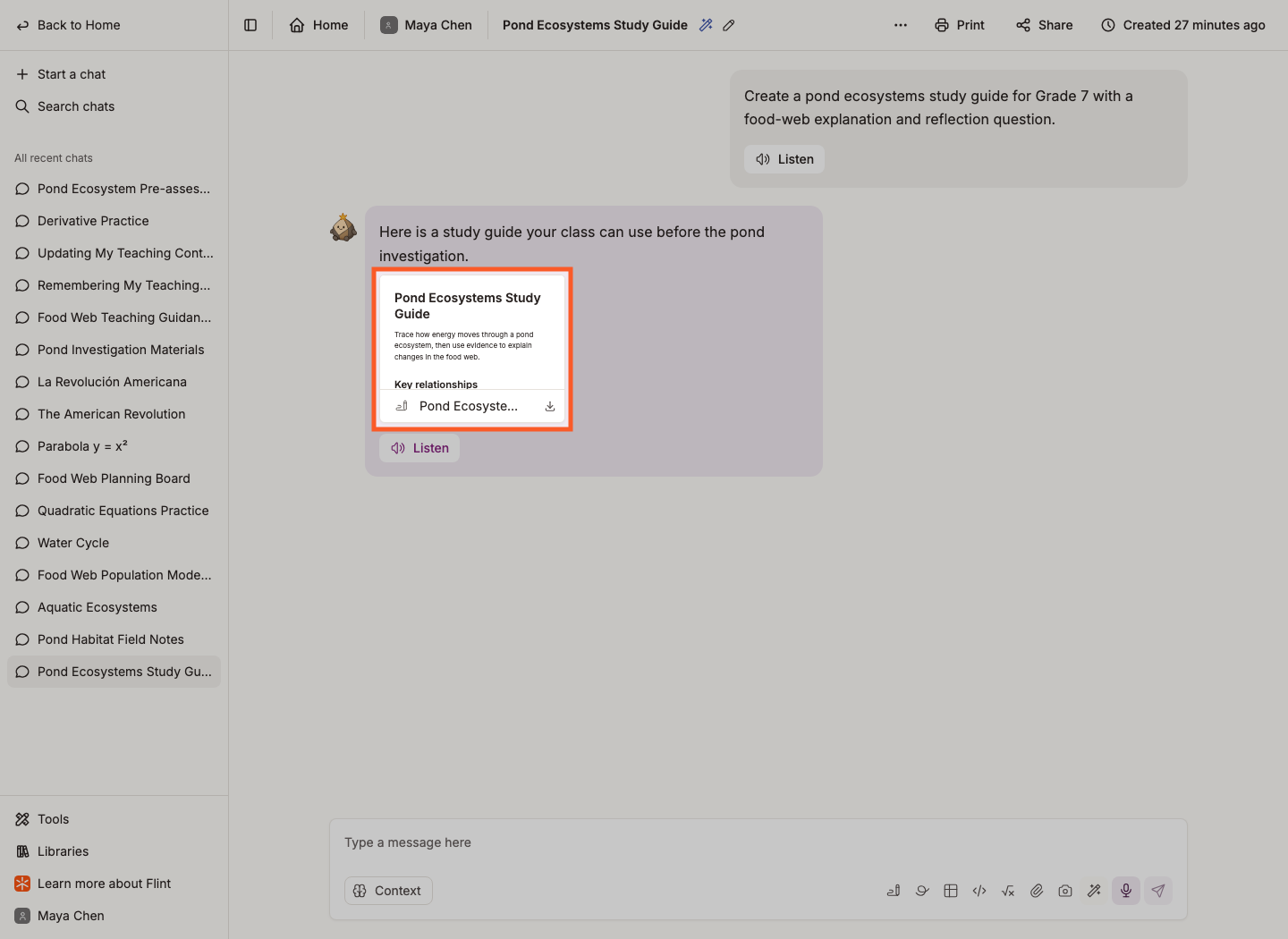Click the Pond Ecosystems Study Guide title
The image size is (1288, 939).
[x=595, y=25]
